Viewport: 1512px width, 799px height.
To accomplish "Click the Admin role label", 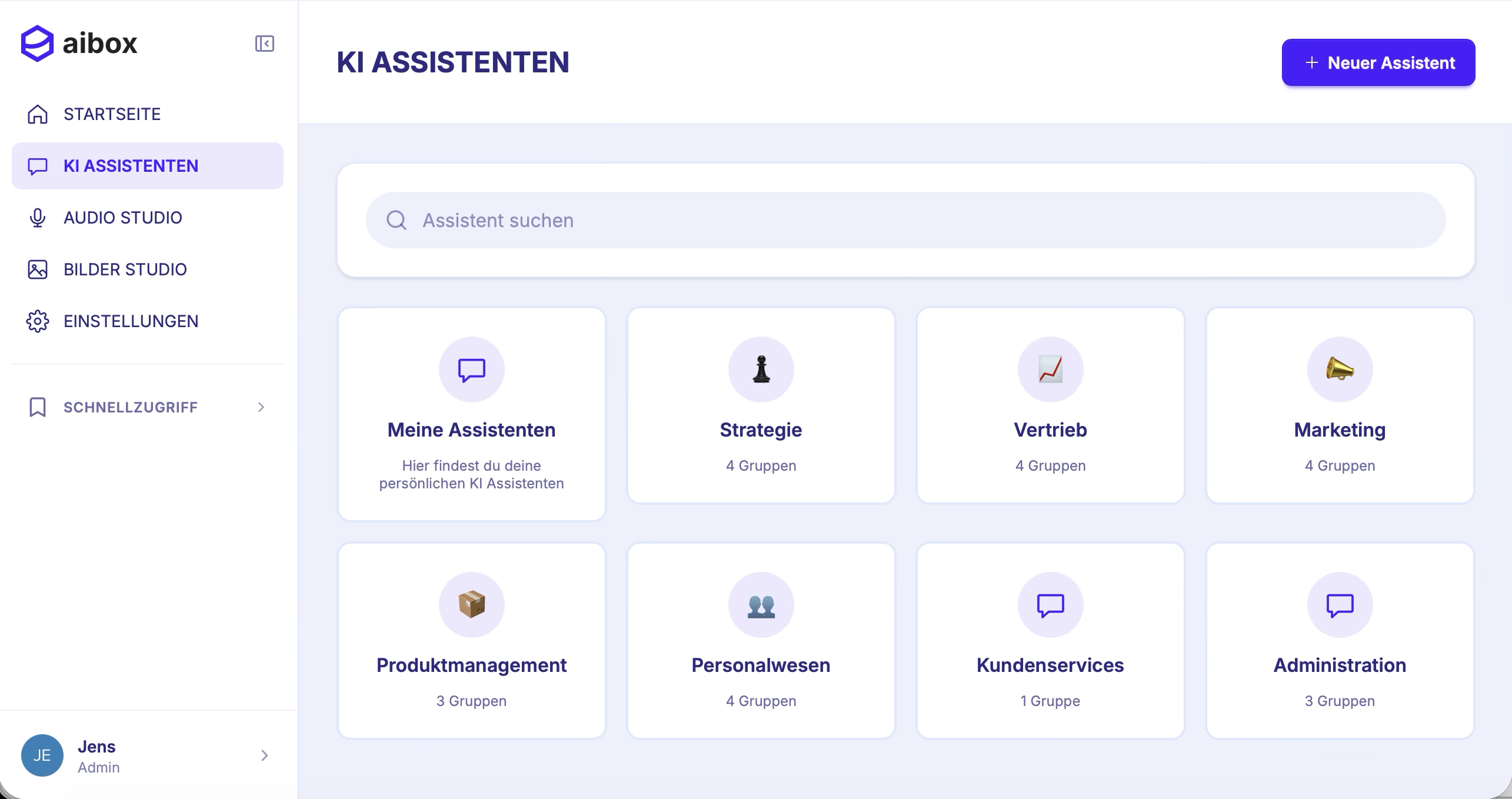I will pyautogui.click(x=99, y=767).
